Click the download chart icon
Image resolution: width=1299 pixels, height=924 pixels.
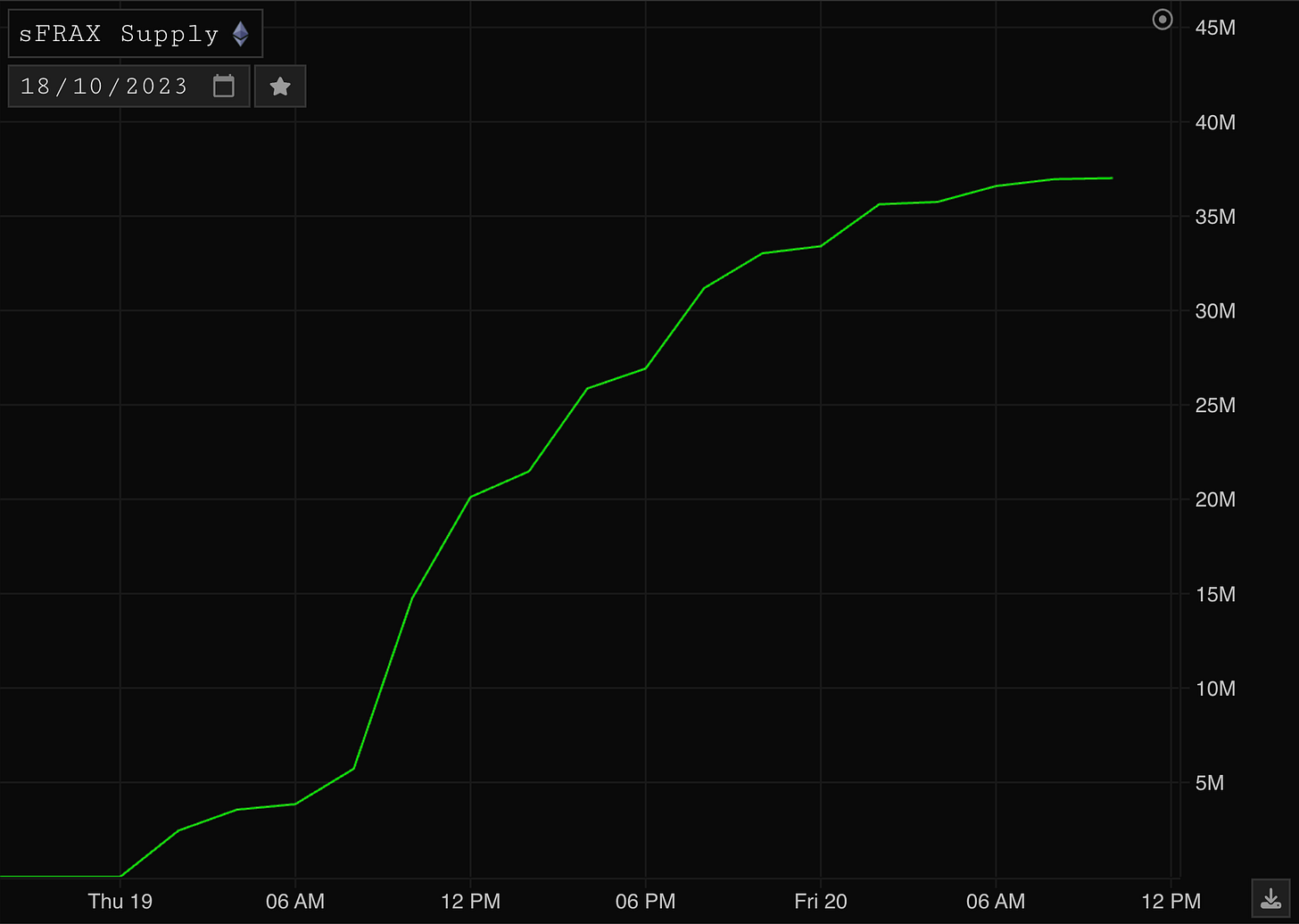coord(1270,898)
